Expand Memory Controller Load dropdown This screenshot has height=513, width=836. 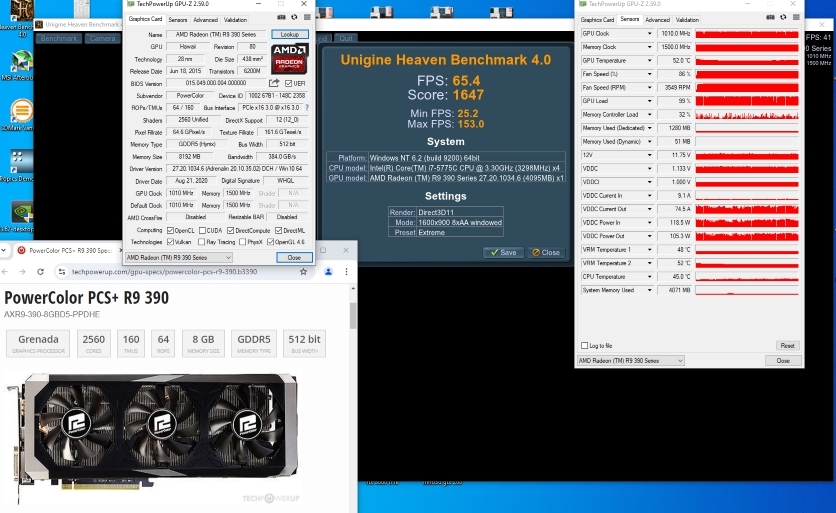click(x=649, y=114)
